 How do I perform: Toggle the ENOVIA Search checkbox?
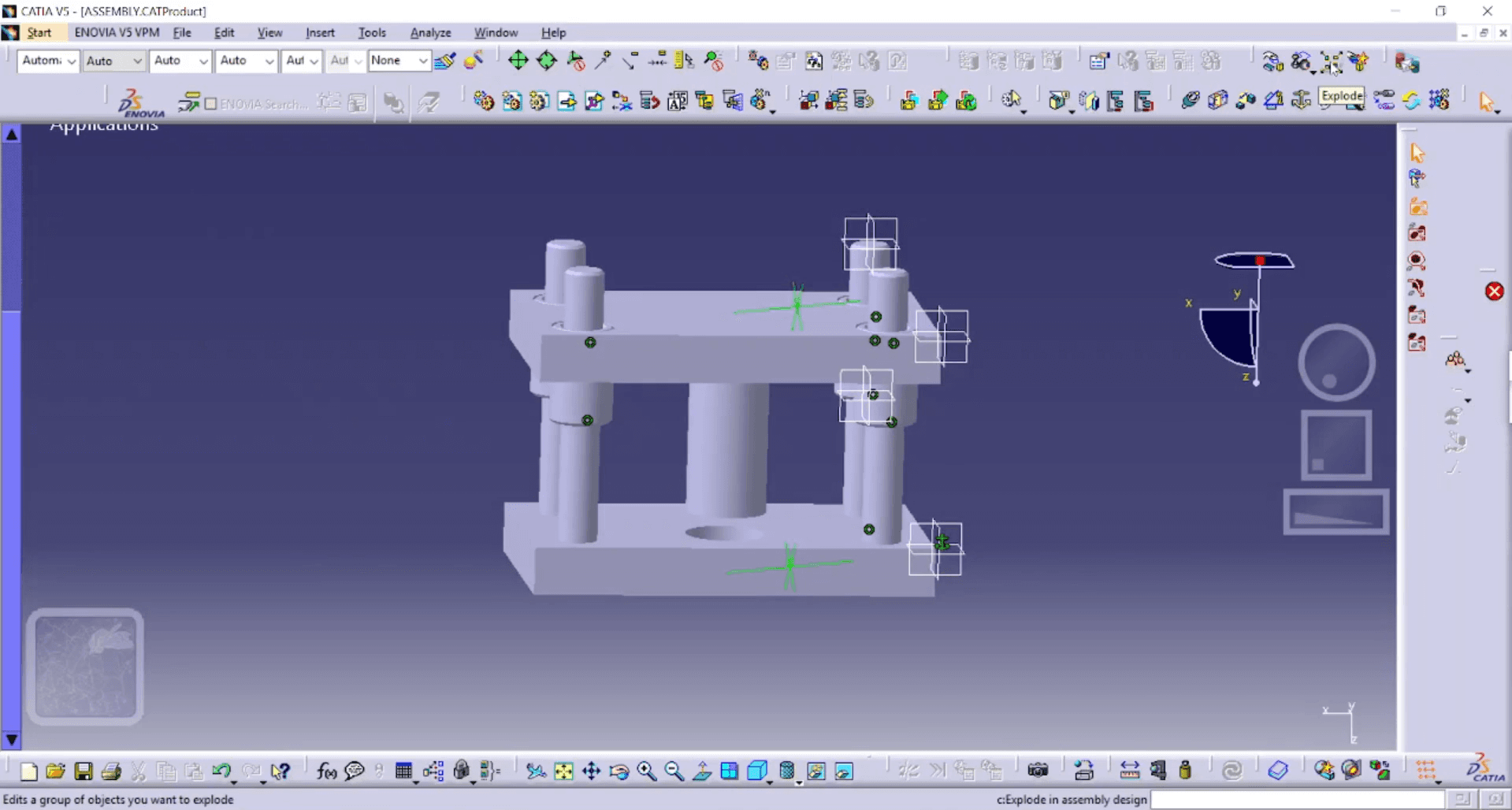click(210, 103)
